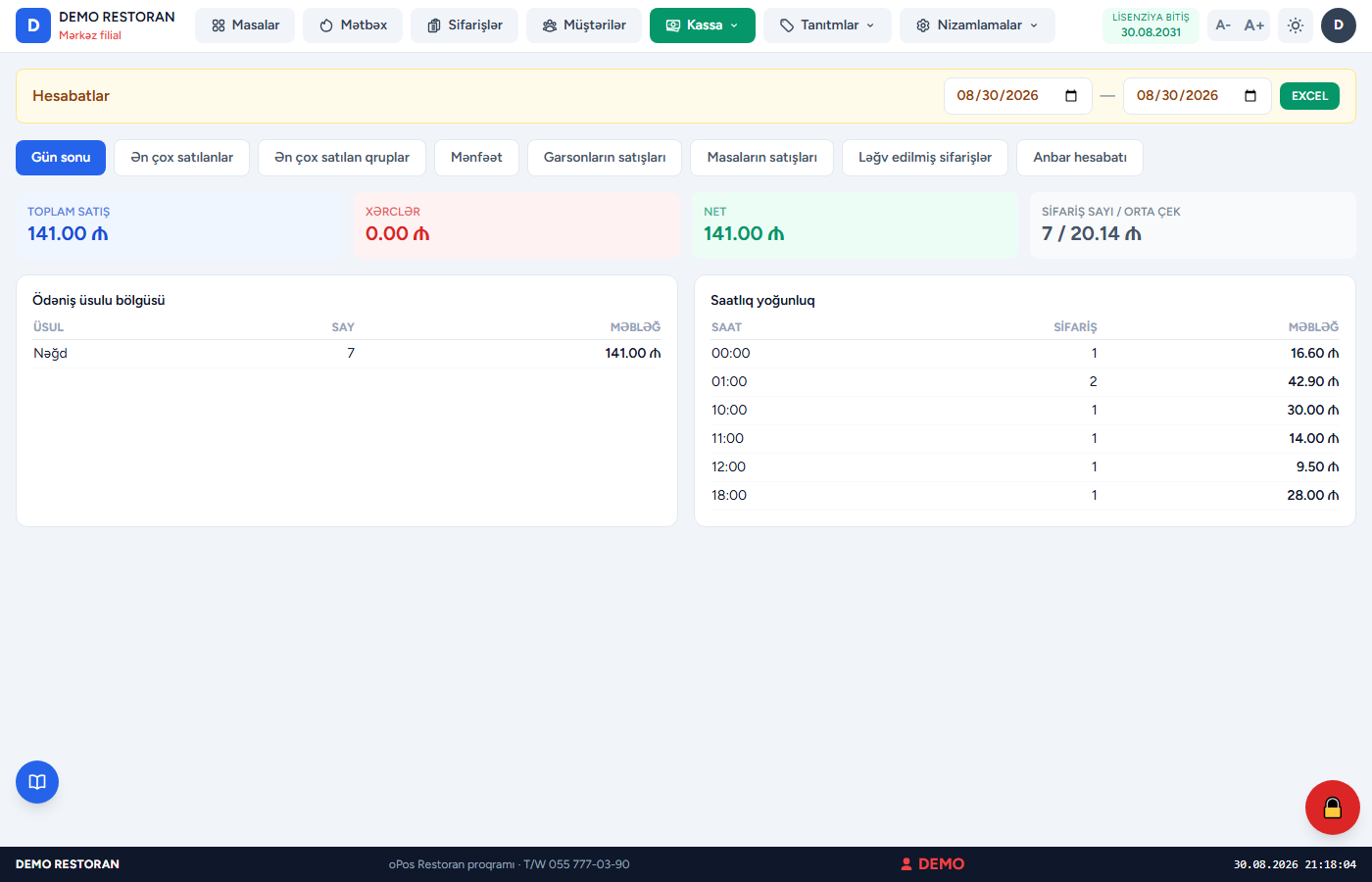The width and height of the screenshot is (1372, 882).
Task: Show Masaların satışları report
Action: [x=762, y=158]
